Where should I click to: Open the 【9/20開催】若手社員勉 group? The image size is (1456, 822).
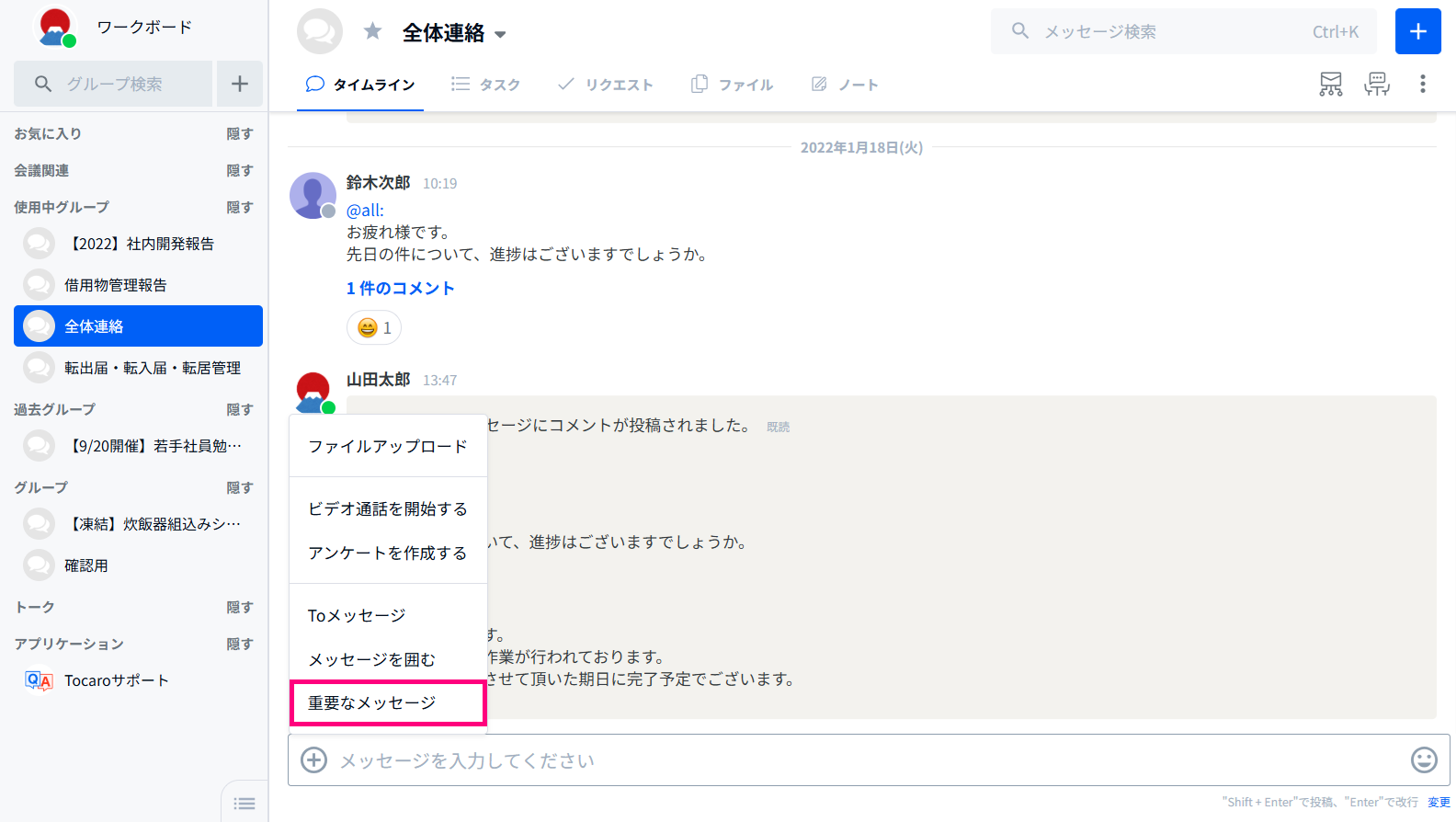(138, 446)
